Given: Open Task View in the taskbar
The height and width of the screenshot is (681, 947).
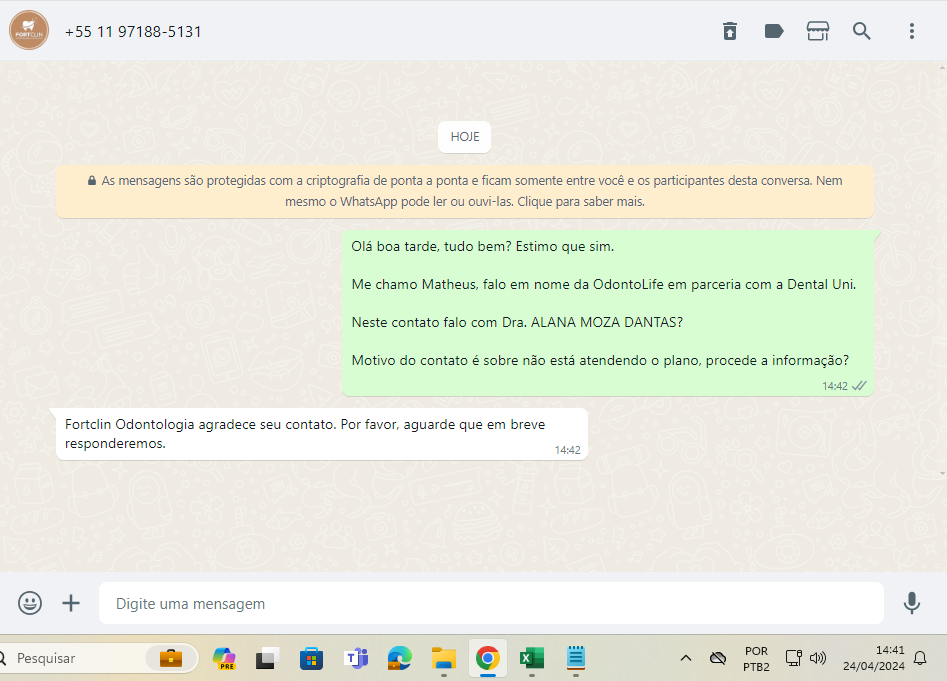Looking at the screenshot, I should click(x=267, y=658).
